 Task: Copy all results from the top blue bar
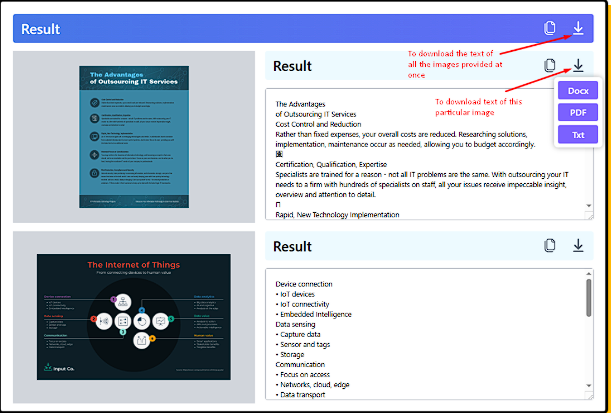coord(549,28)
